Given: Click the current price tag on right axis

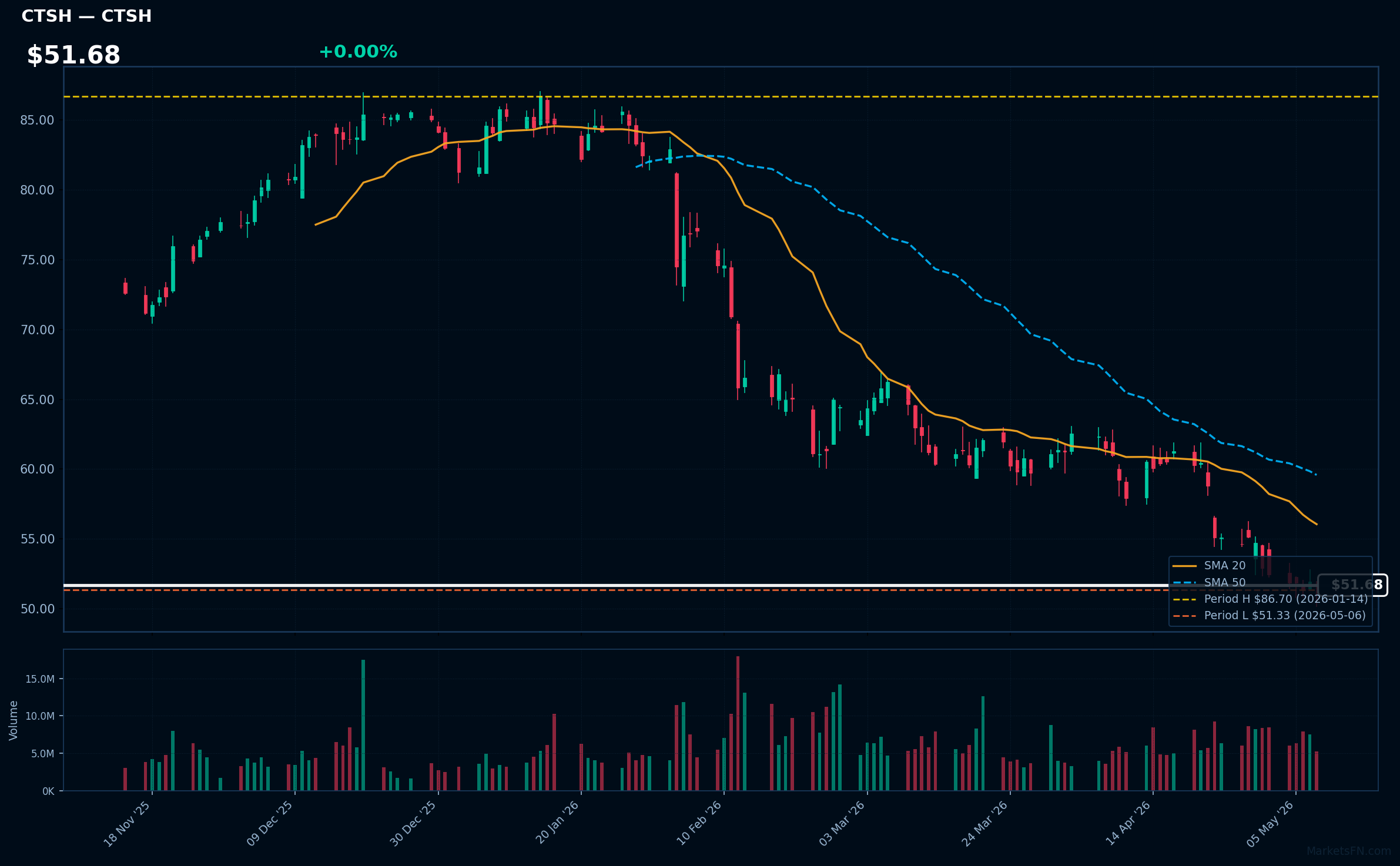Looking at the screenshot, I should point(1352,585).
